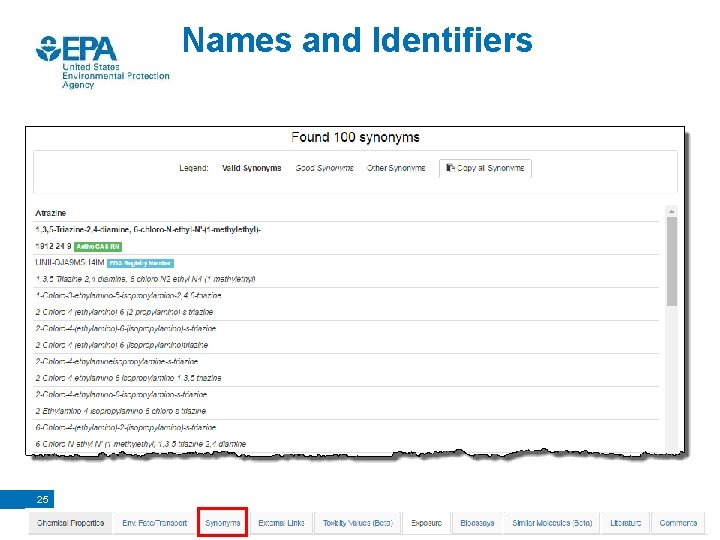Select the Synonyms tab
The width and height of the screenshot is (720, 540).
point(223,523)
